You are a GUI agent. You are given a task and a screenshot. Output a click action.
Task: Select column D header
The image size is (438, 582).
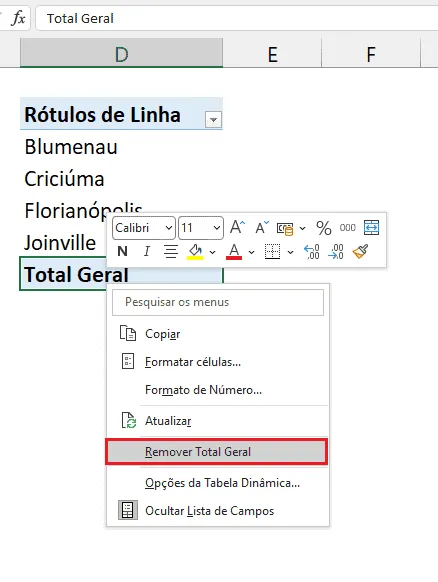pos(121,53)
